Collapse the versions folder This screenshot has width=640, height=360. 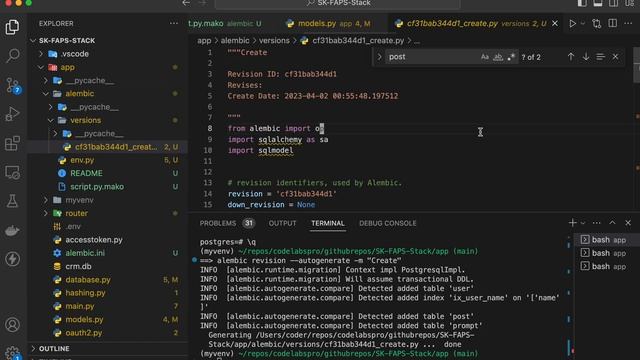click(85, 120)
